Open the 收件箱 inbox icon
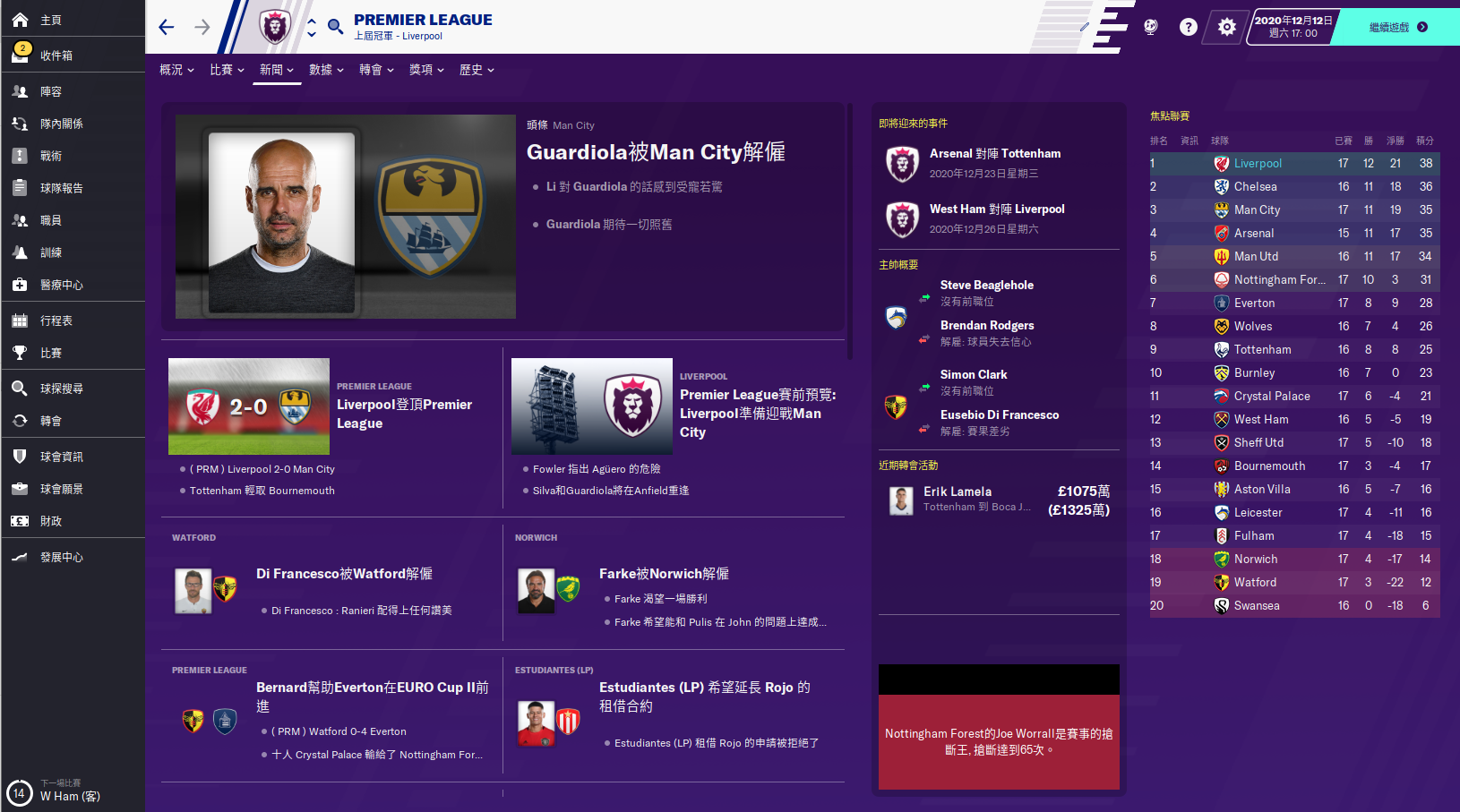Viewport: 1460px width, 812px height. tap(20, 55)
